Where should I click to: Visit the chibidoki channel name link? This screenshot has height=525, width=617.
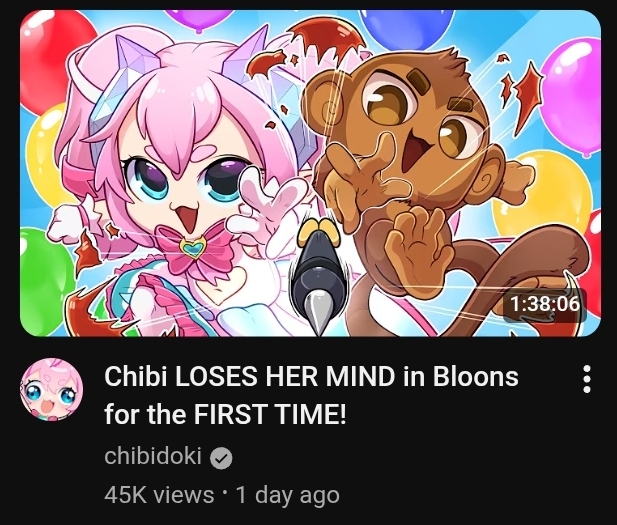point(153,456)
